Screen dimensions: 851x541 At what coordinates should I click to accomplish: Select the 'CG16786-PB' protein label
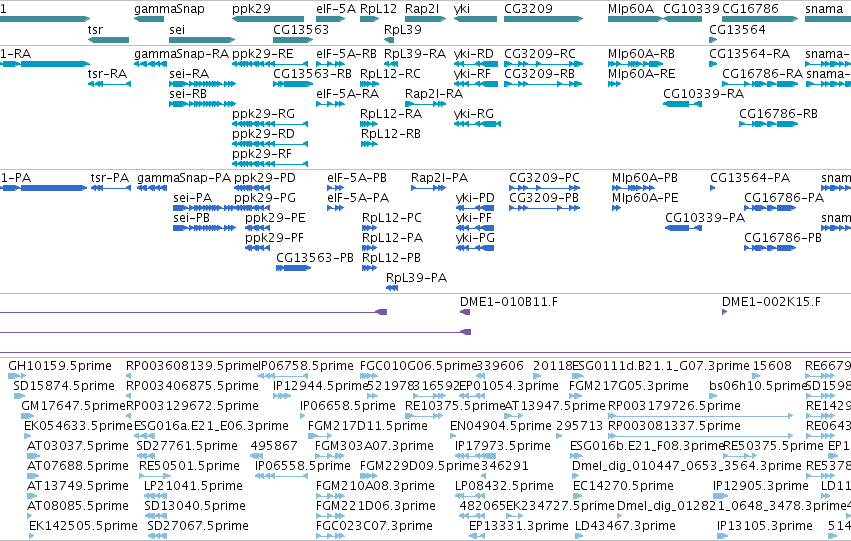click(x=783, y=238)
